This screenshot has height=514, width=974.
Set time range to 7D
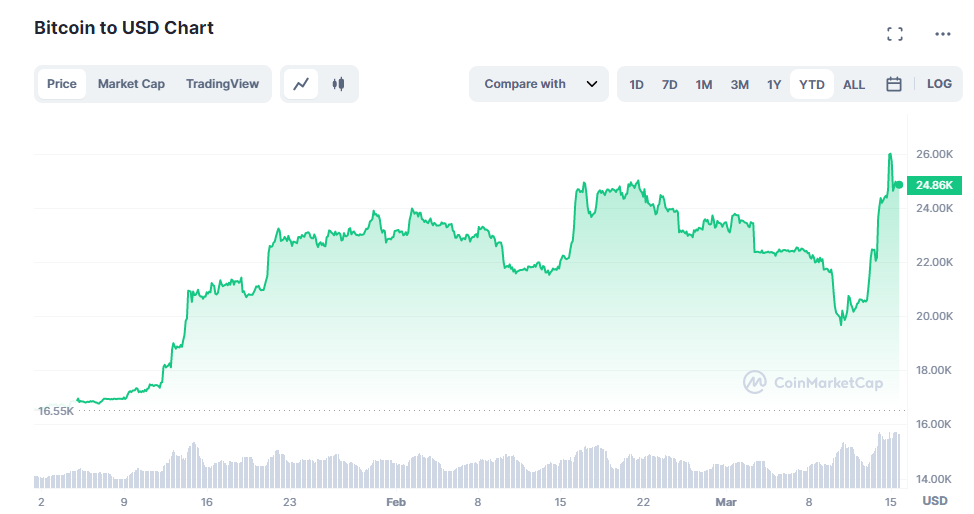(x=669, y=85)
